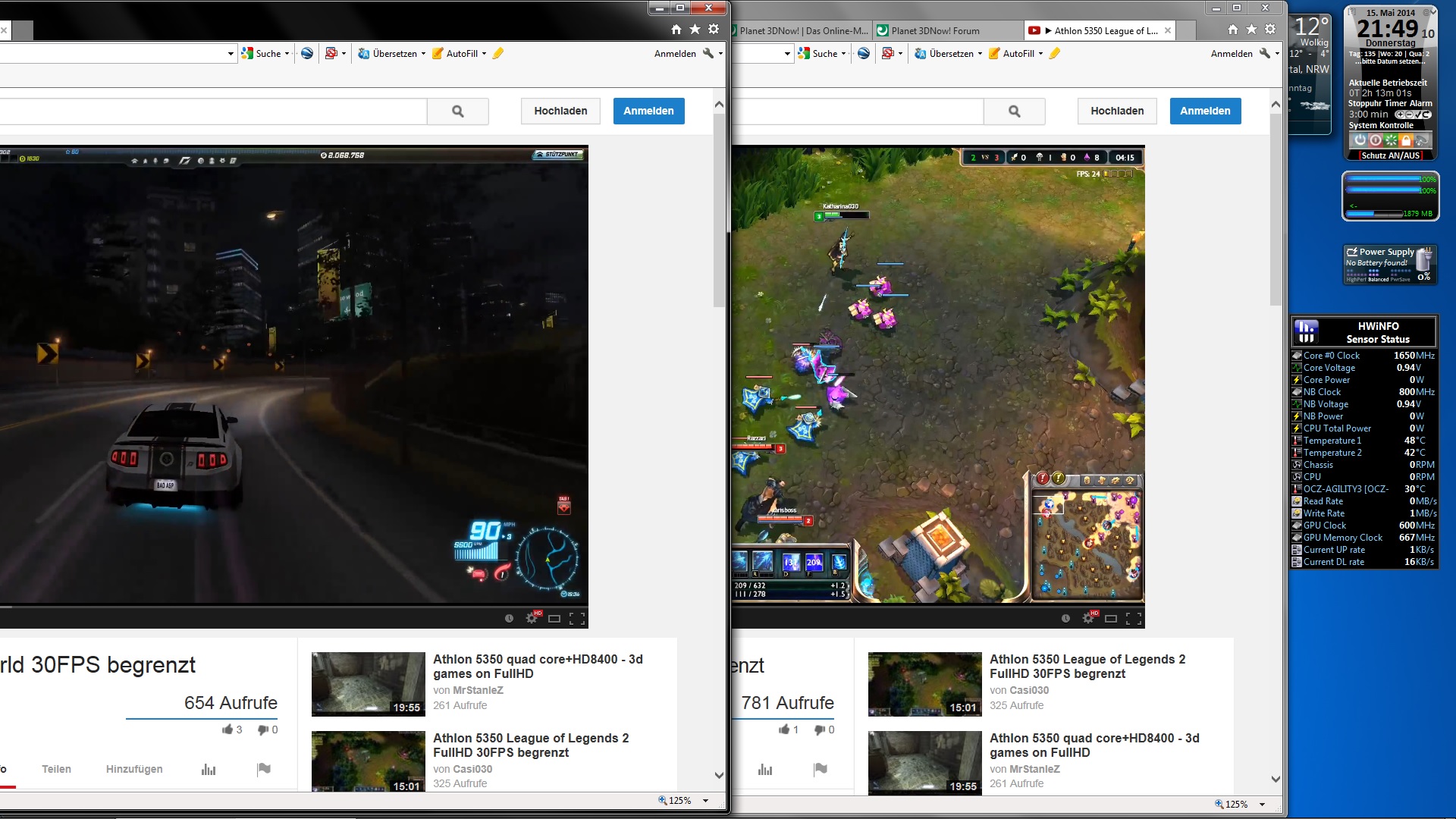1456x819 pixels.
Task: Select the PwrSave power plan option
Action: click(1400, 279)
